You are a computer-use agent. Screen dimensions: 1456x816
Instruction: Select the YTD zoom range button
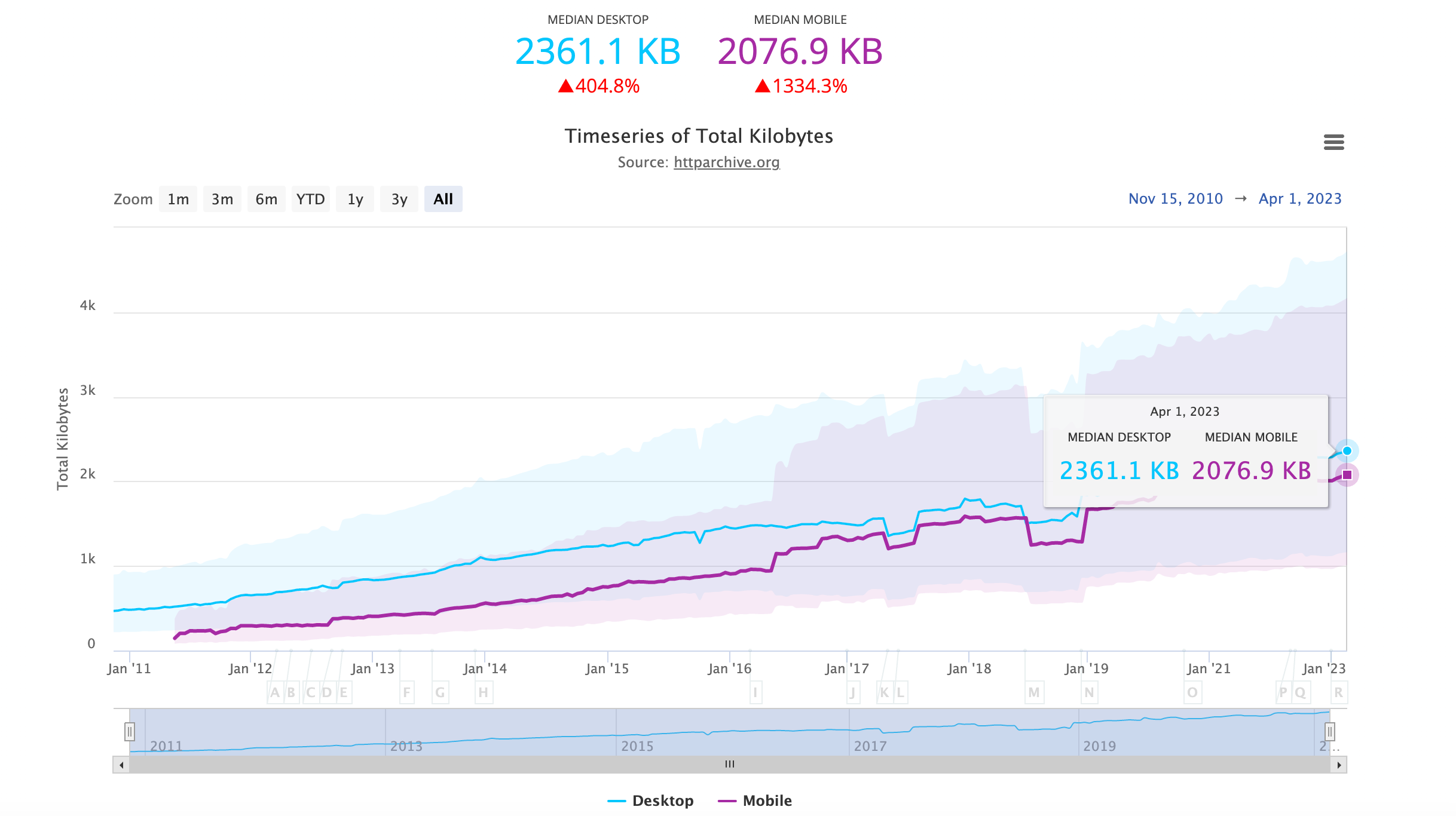point(311,199)
